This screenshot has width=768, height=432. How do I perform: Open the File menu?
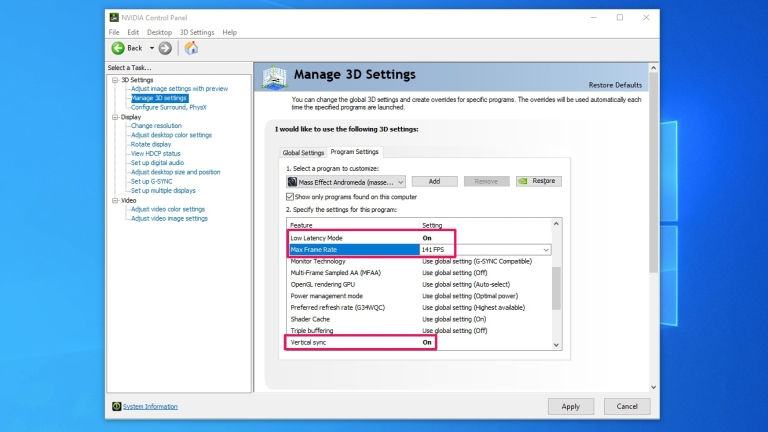[x=114, y=32]
